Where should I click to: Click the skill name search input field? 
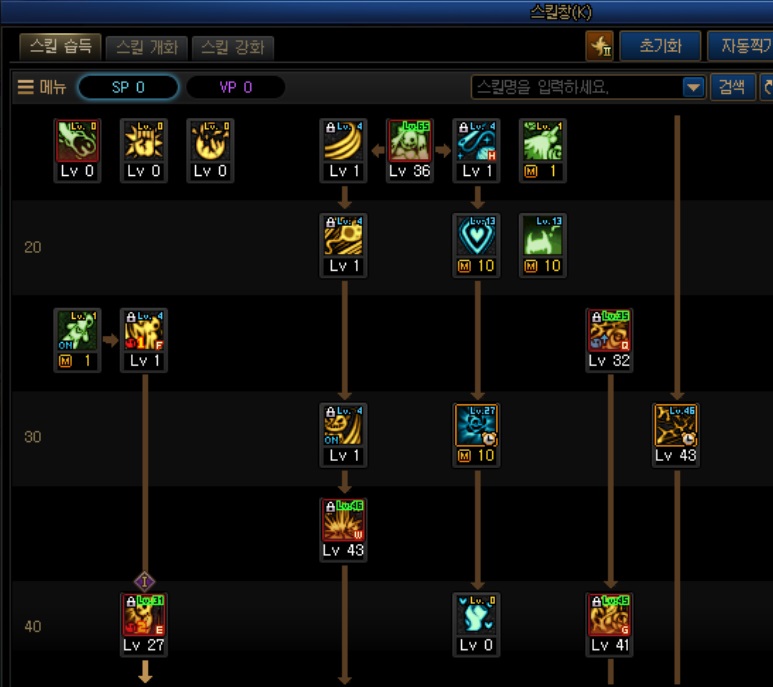coord(577,88)
